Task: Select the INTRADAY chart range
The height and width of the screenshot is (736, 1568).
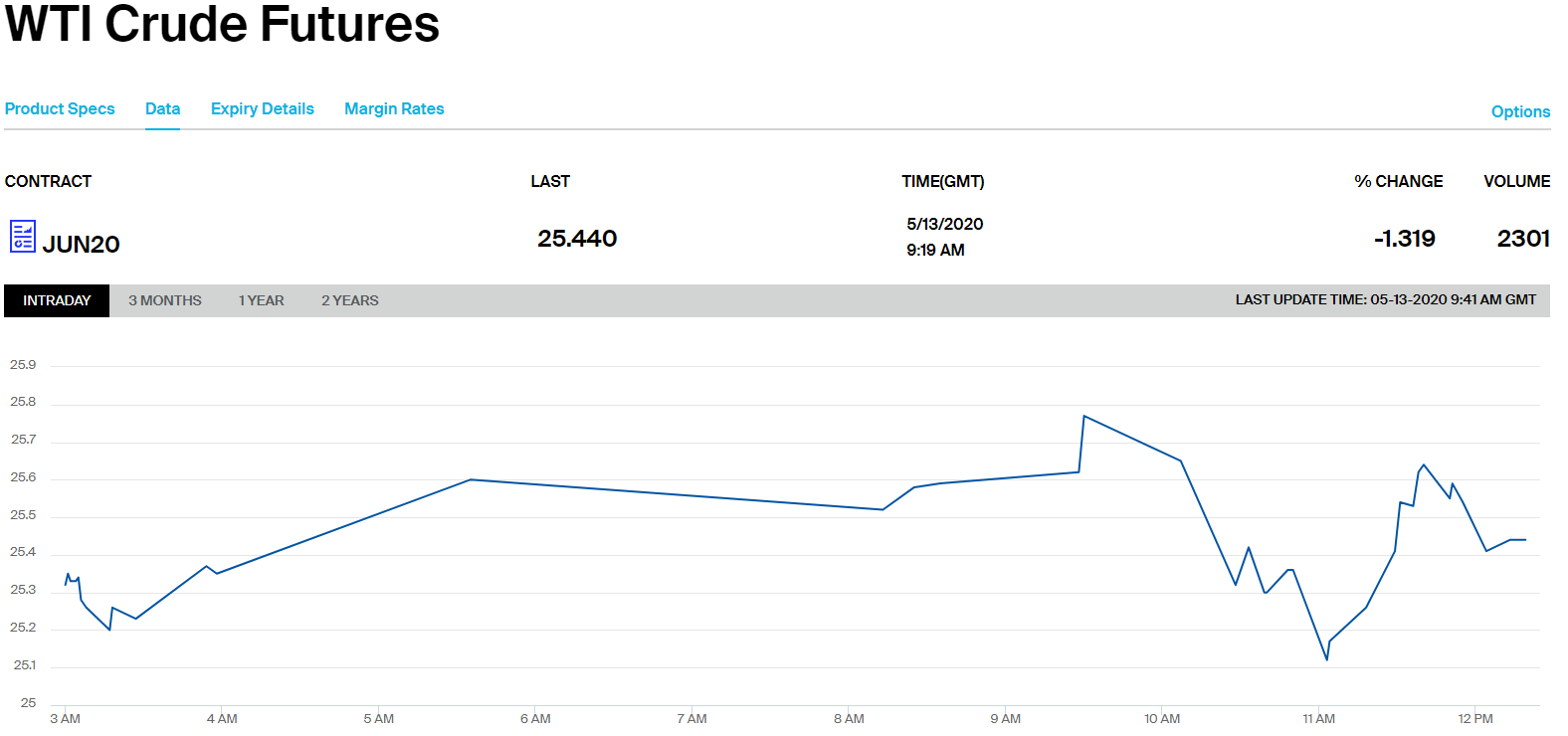Action: (57, 300)
